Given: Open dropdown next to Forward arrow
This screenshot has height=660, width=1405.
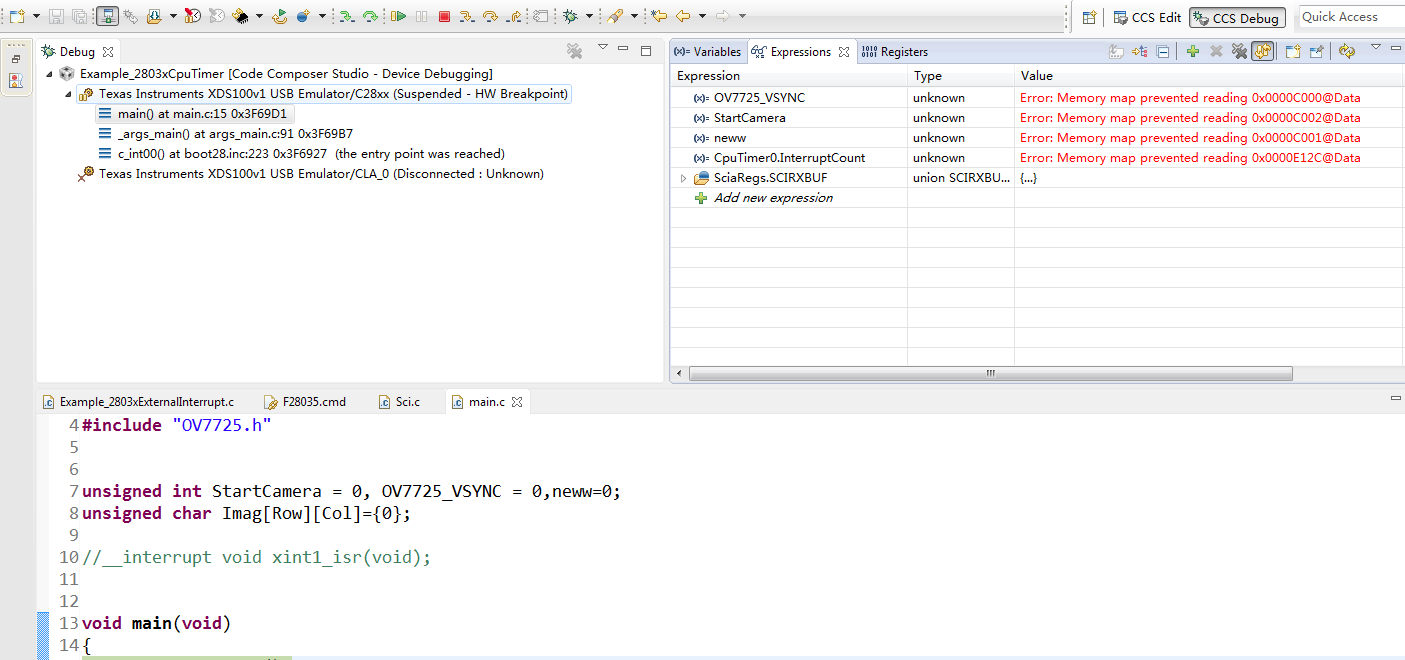Looking at the screenshot, I should [742, 16].
